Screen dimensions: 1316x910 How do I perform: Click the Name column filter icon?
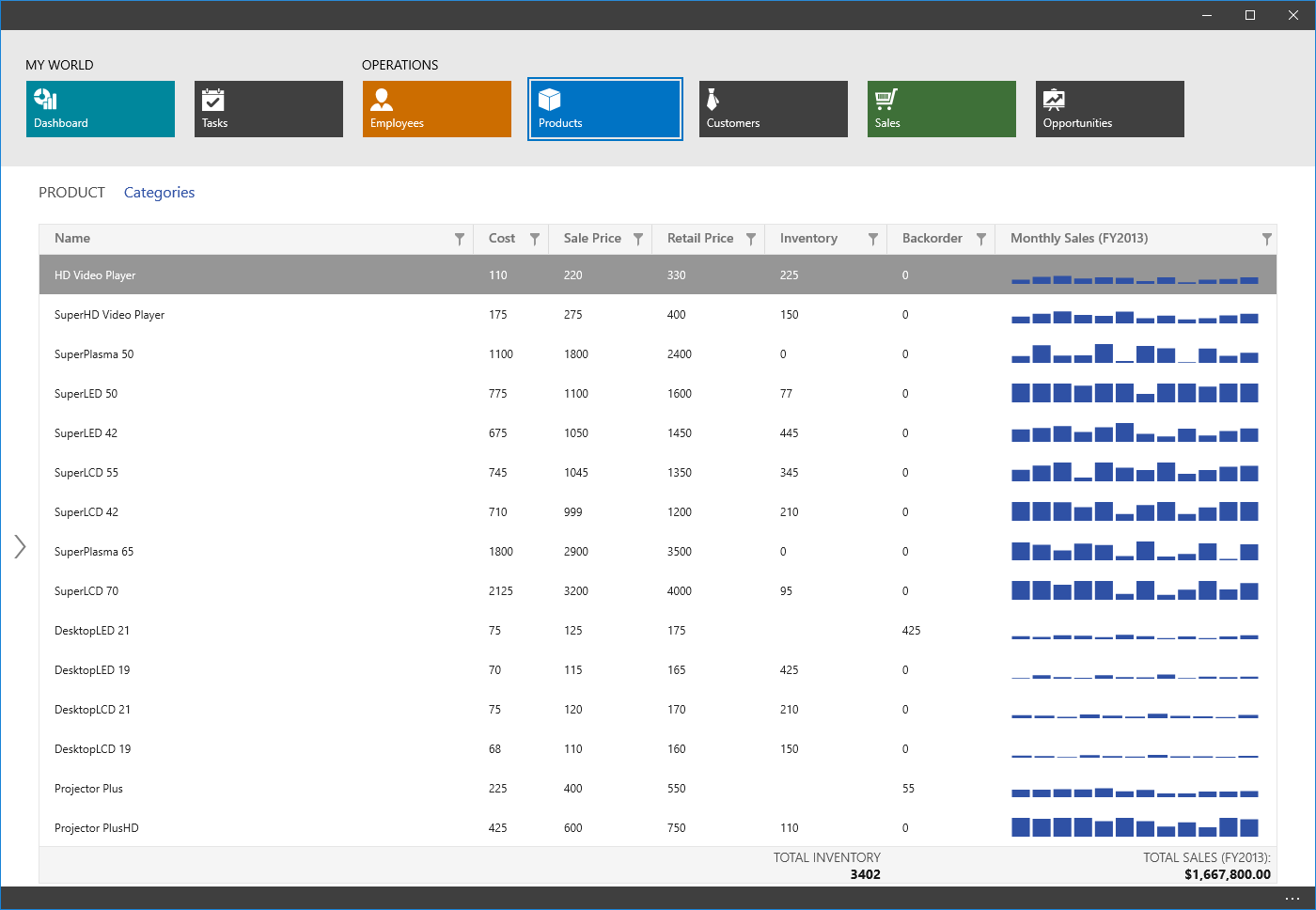click(x=460, y=239)
